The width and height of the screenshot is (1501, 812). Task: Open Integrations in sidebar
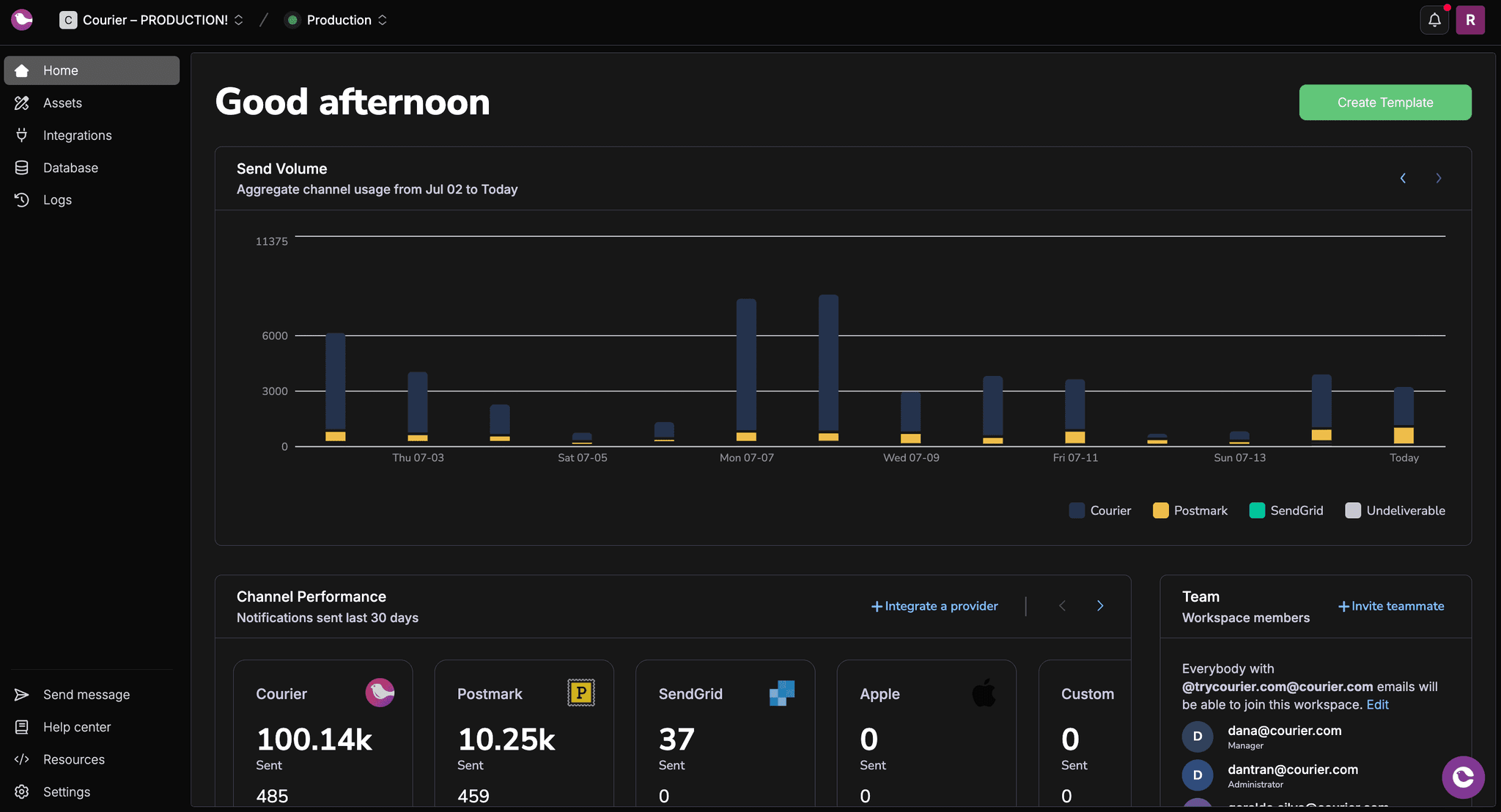pyautogui.click(x=92, y=136)
